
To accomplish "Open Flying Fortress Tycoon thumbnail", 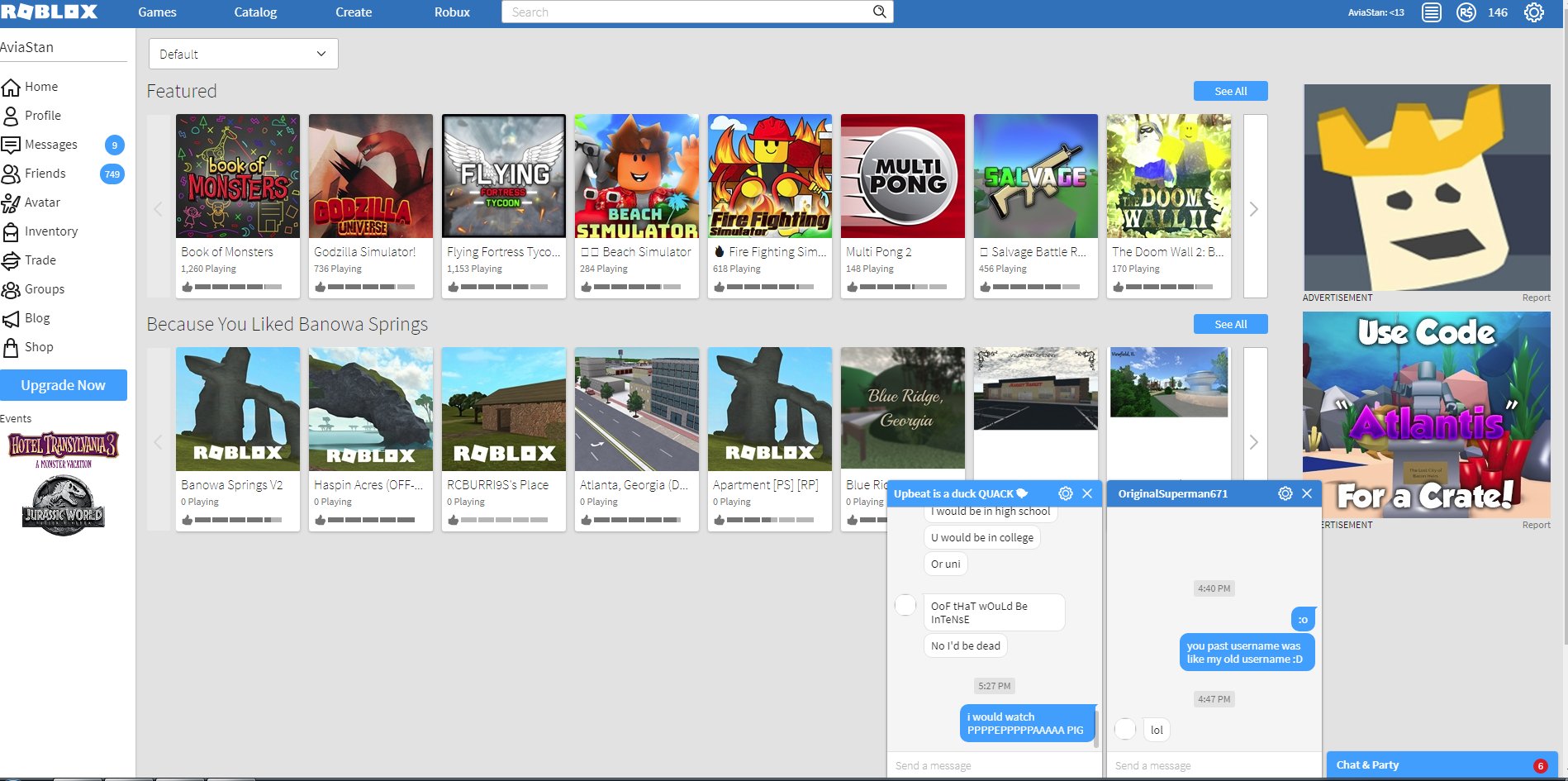I will [504, 176].
